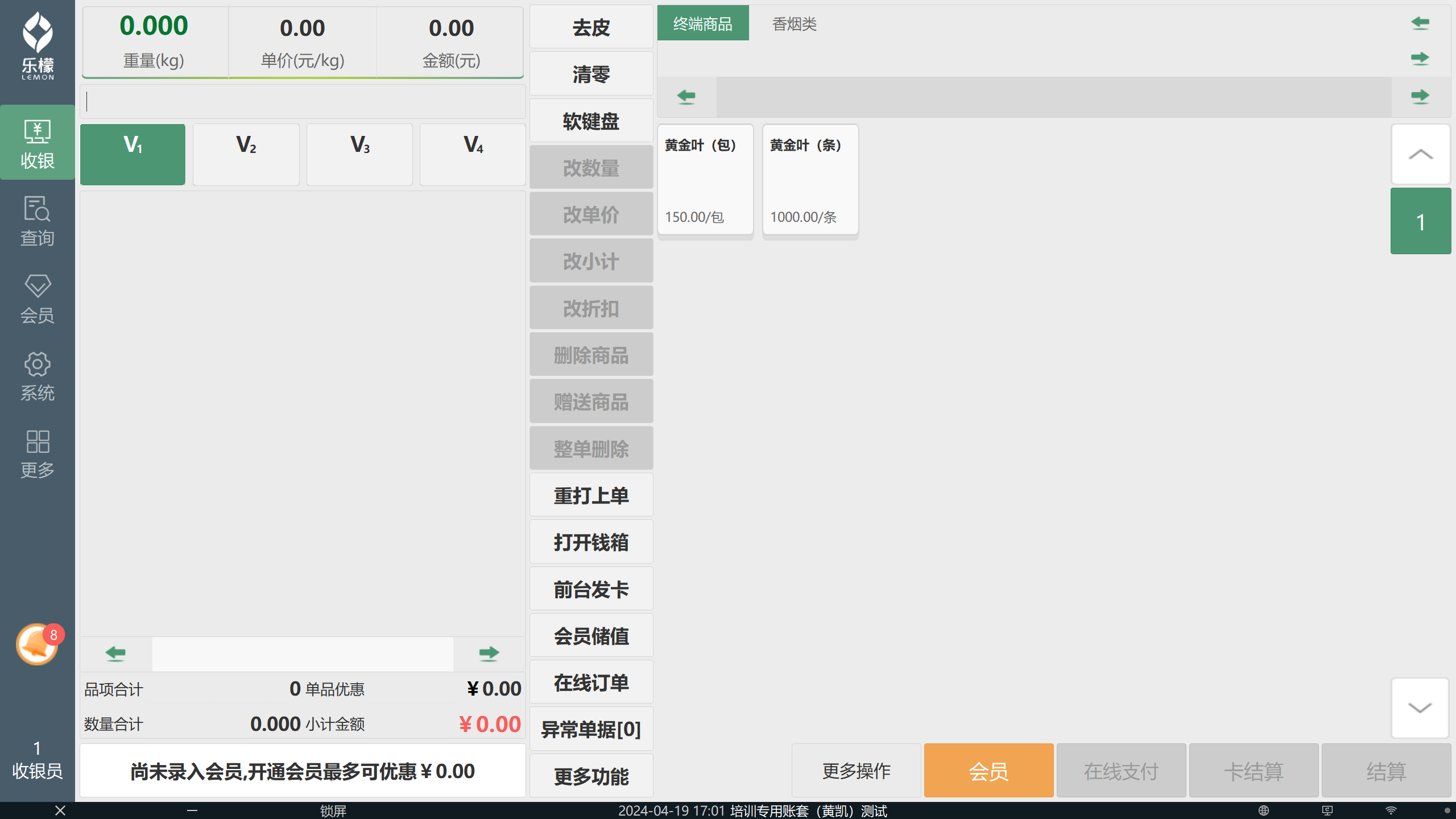The image size is (1456, 819).
Task: Select page 1 of the product list
Action: (1421, 221)
